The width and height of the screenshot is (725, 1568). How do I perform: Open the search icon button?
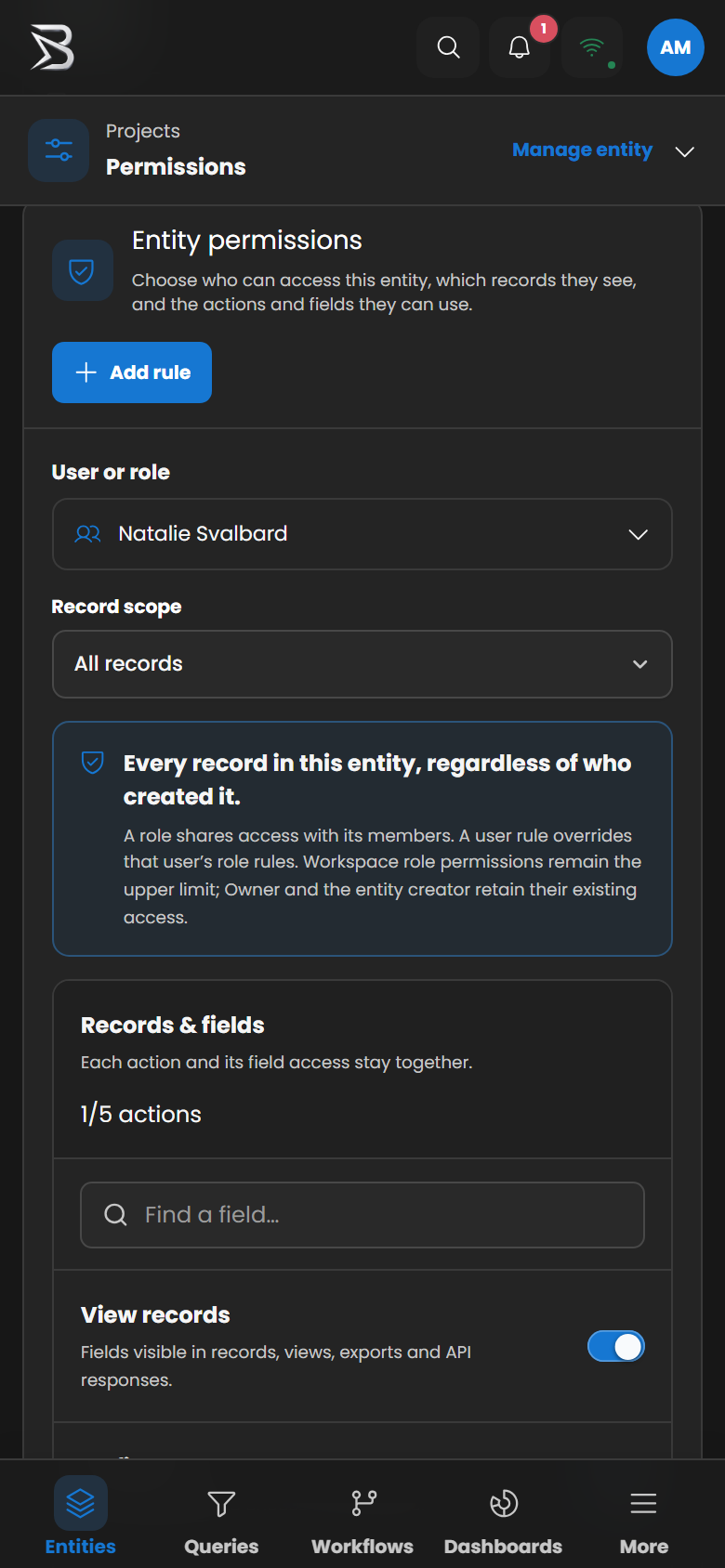448,47
